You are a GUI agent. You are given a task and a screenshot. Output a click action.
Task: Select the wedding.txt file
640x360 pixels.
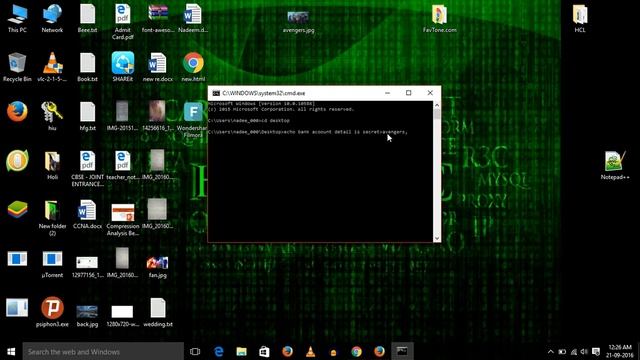pos(158,312)
